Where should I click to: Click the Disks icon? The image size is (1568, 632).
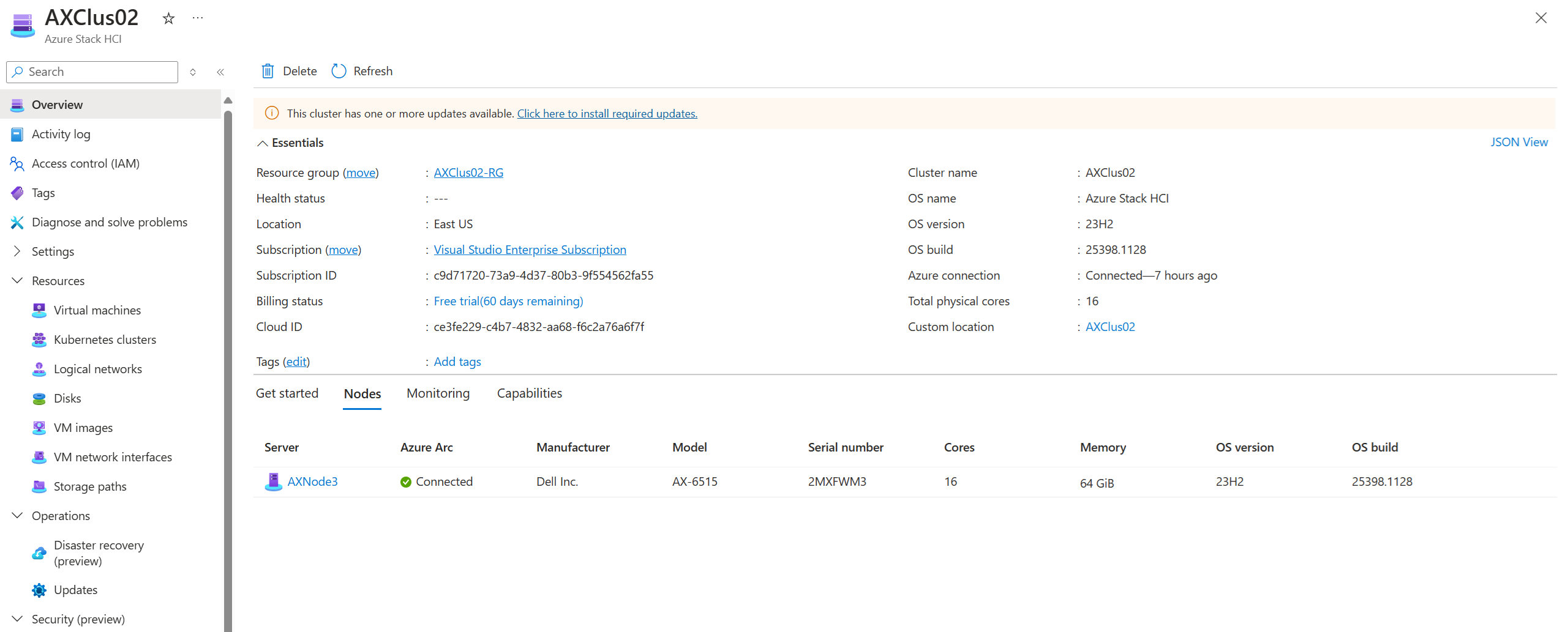pos(39,398)
